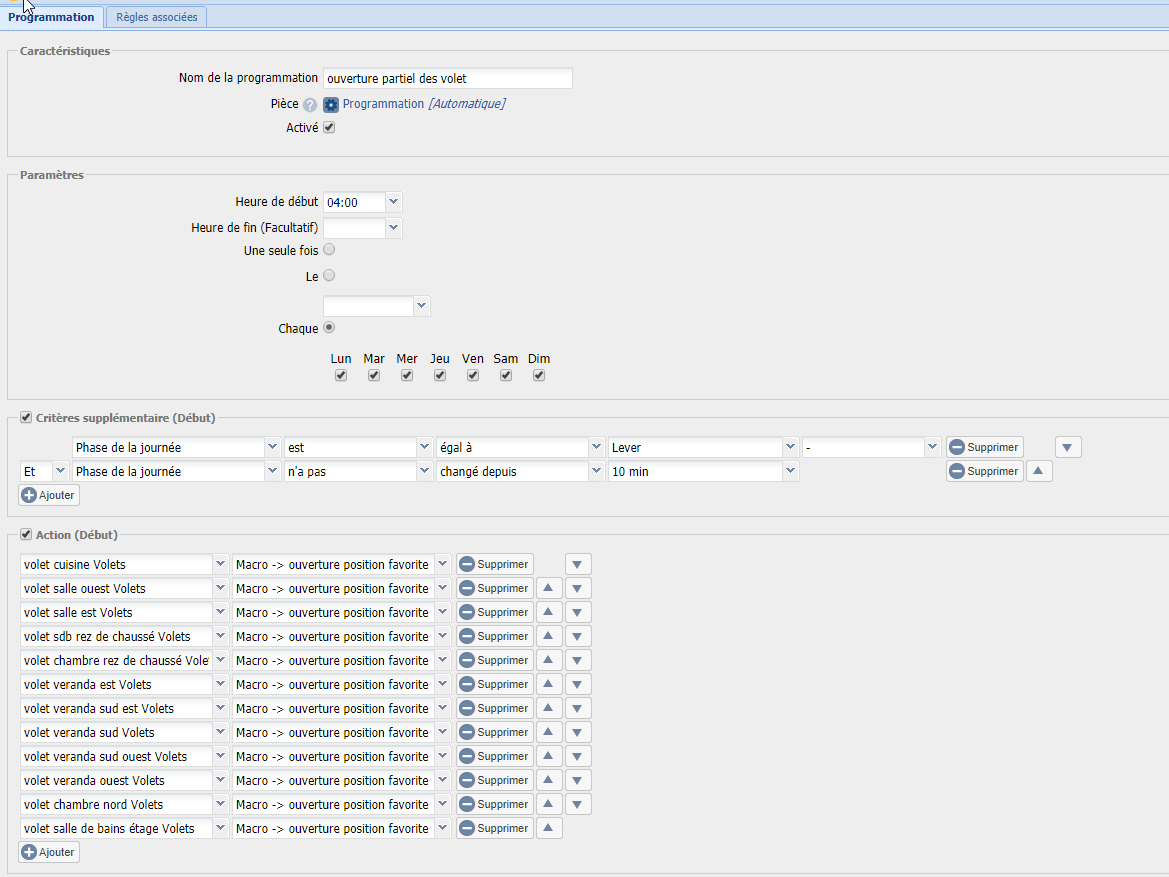Move volet veranda sud Volets action down
1169x877 pixels.
(578, 732)
